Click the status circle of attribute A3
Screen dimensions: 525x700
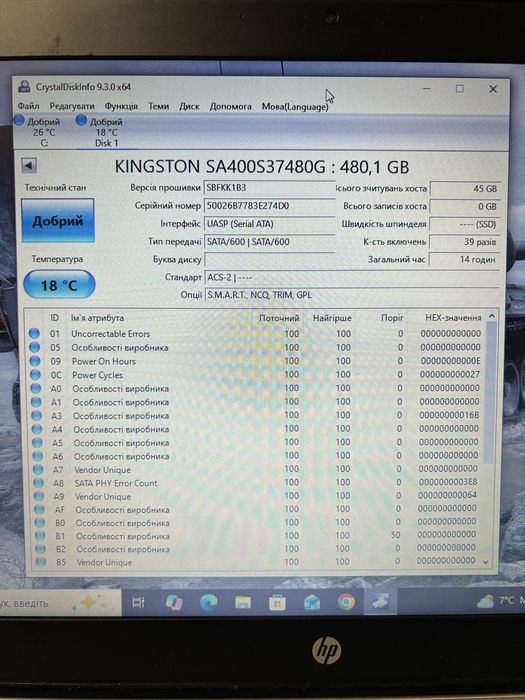click(37, 416)
